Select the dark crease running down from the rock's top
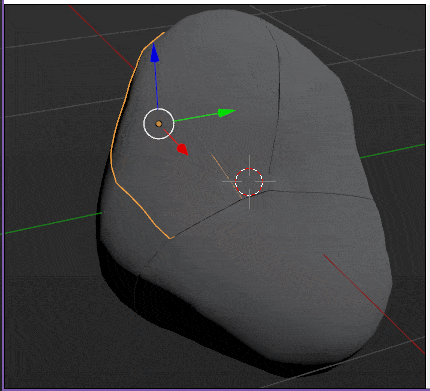This screenshot has height=391, width=430. [x=275, y=100]
